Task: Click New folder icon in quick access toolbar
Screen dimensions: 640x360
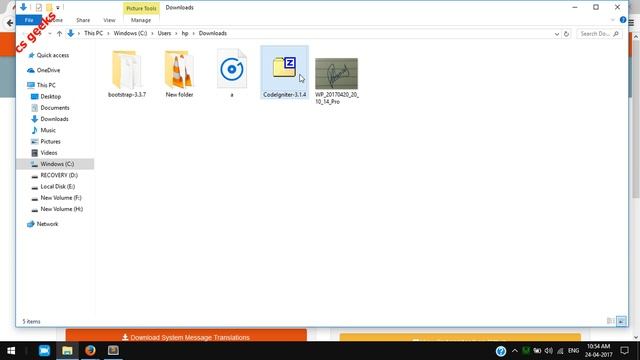Action: pos(49,7)
